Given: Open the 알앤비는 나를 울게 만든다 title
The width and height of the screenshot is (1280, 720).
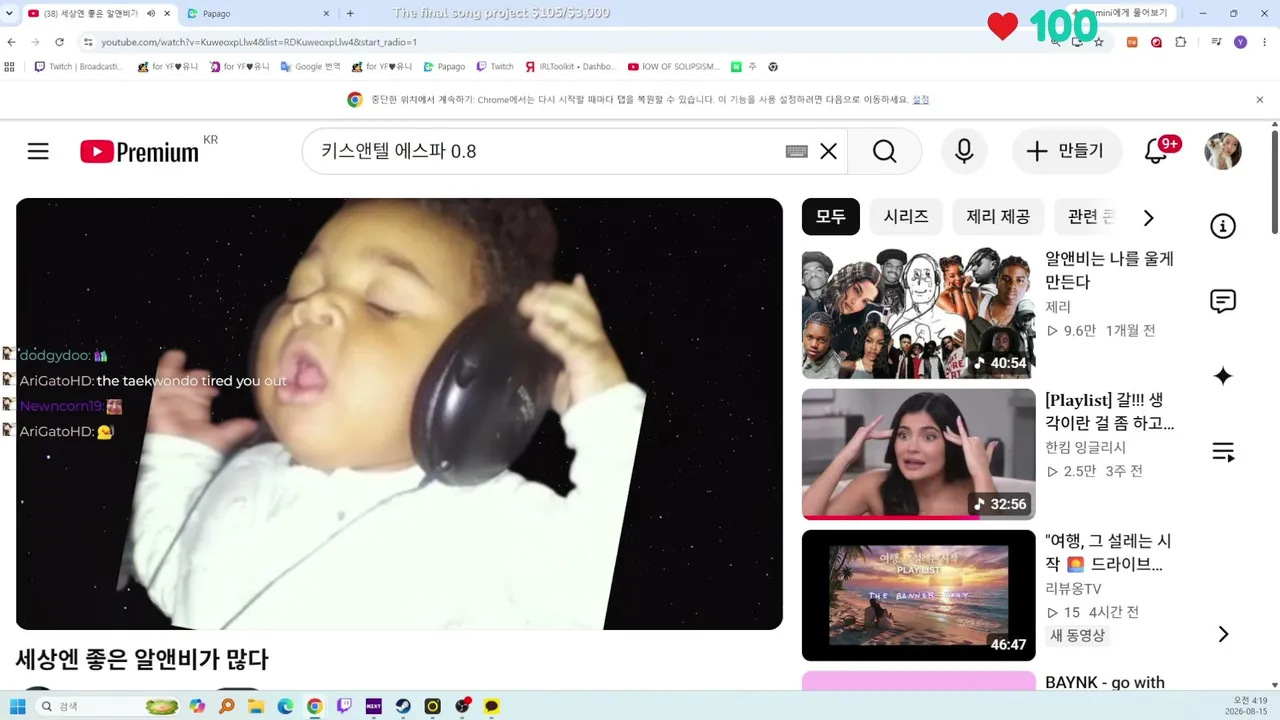Looking at the screenshot, I should [x=1109, y=270].
